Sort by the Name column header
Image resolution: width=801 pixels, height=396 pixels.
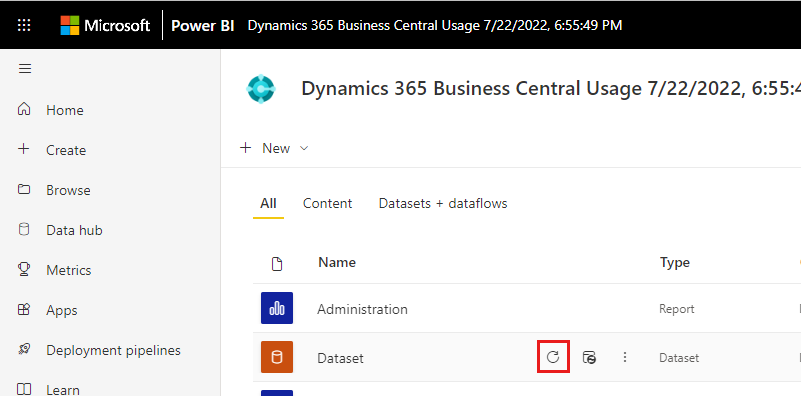pos(337,263)
